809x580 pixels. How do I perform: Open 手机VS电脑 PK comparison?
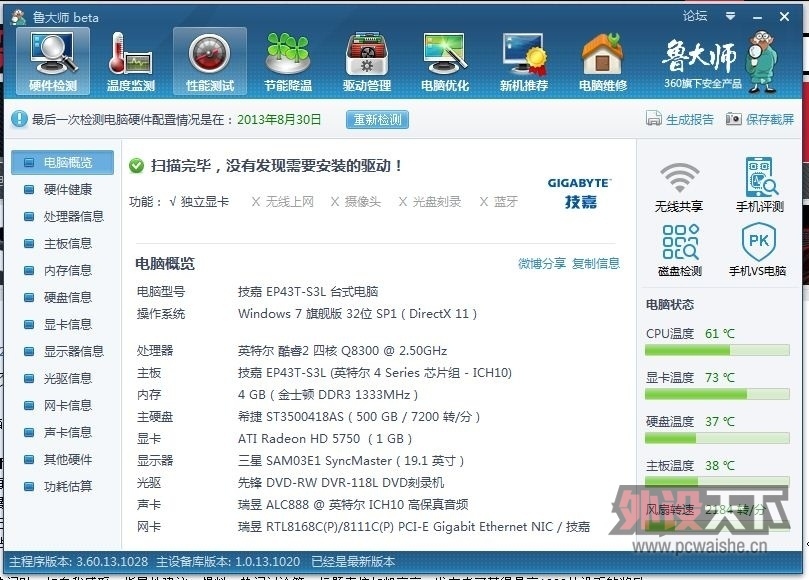tap(757, 250)
